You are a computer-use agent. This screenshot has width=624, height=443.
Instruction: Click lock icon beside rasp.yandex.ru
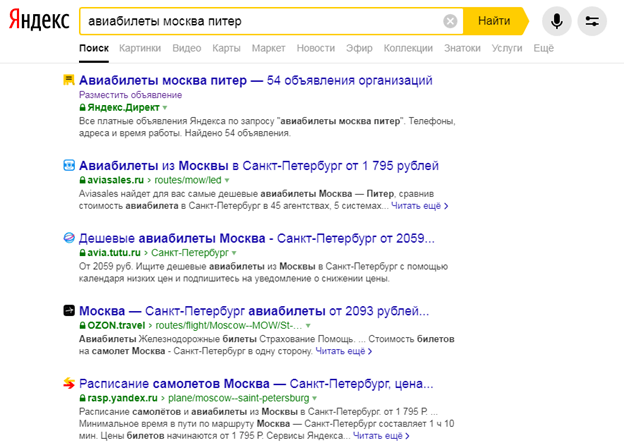point(82,398)
